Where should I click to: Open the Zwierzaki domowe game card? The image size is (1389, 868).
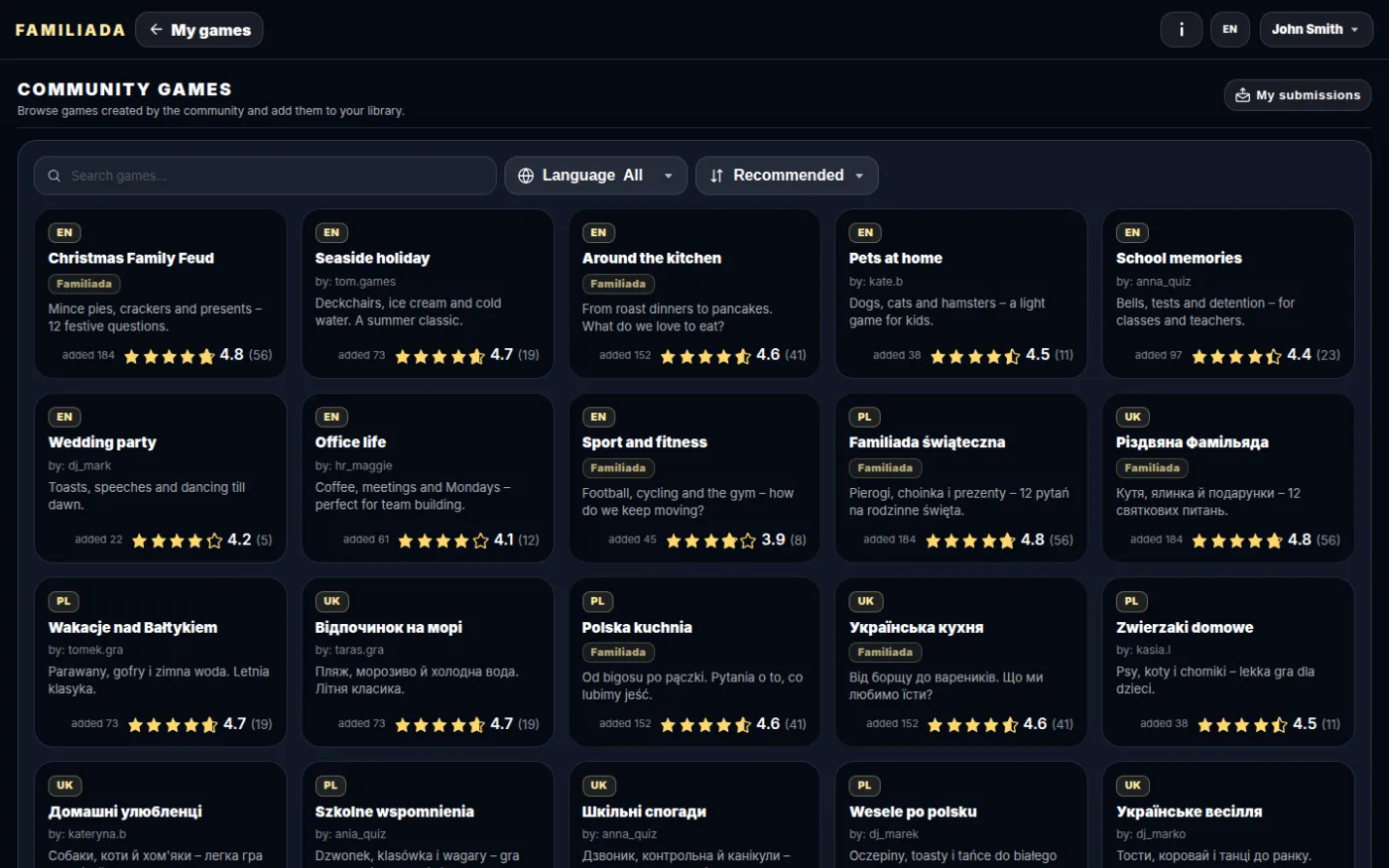coord(1228,662)
